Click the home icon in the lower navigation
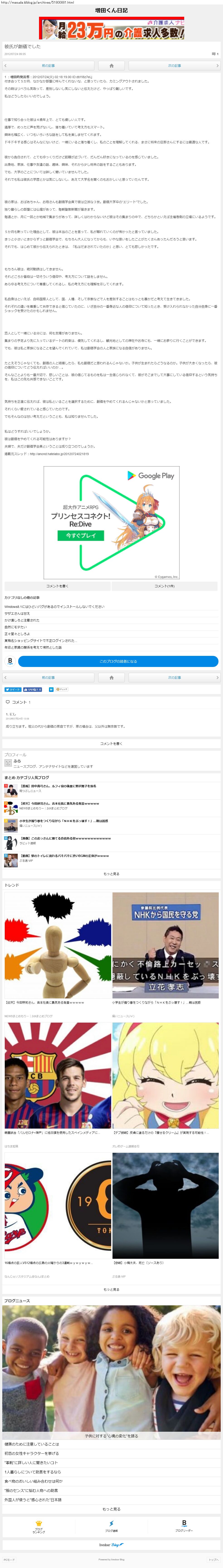 [x=112, y=677]
